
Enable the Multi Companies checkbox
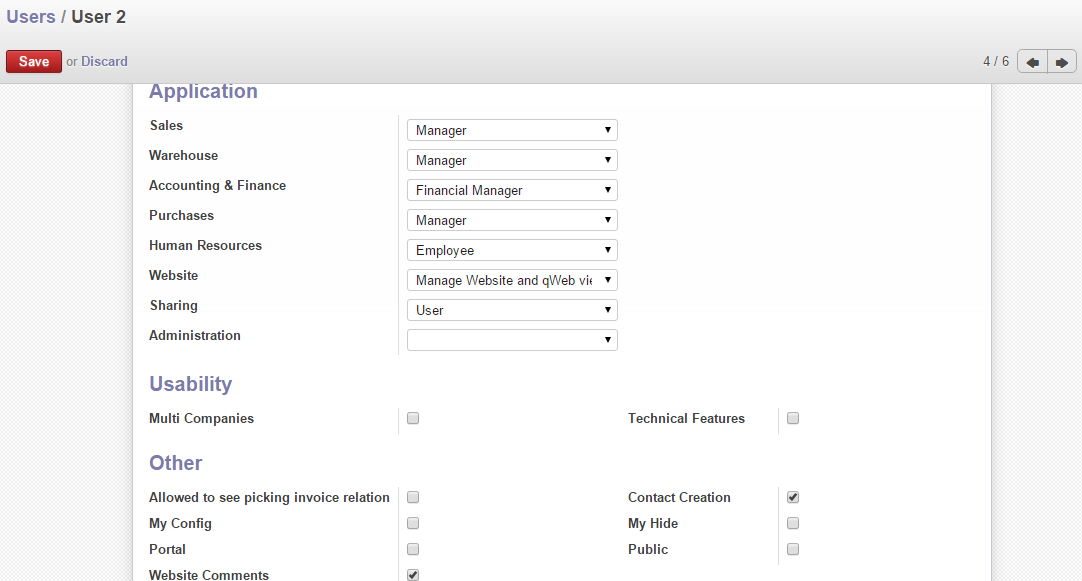[x=413, y=418]
